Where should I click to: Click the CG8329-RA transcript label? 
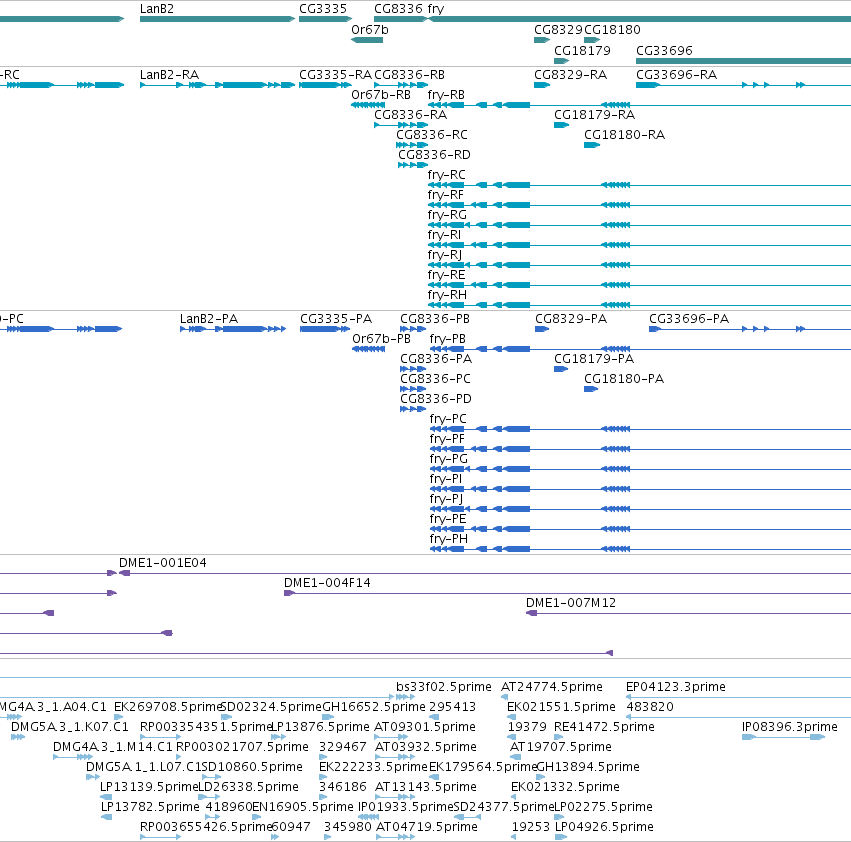570,75
